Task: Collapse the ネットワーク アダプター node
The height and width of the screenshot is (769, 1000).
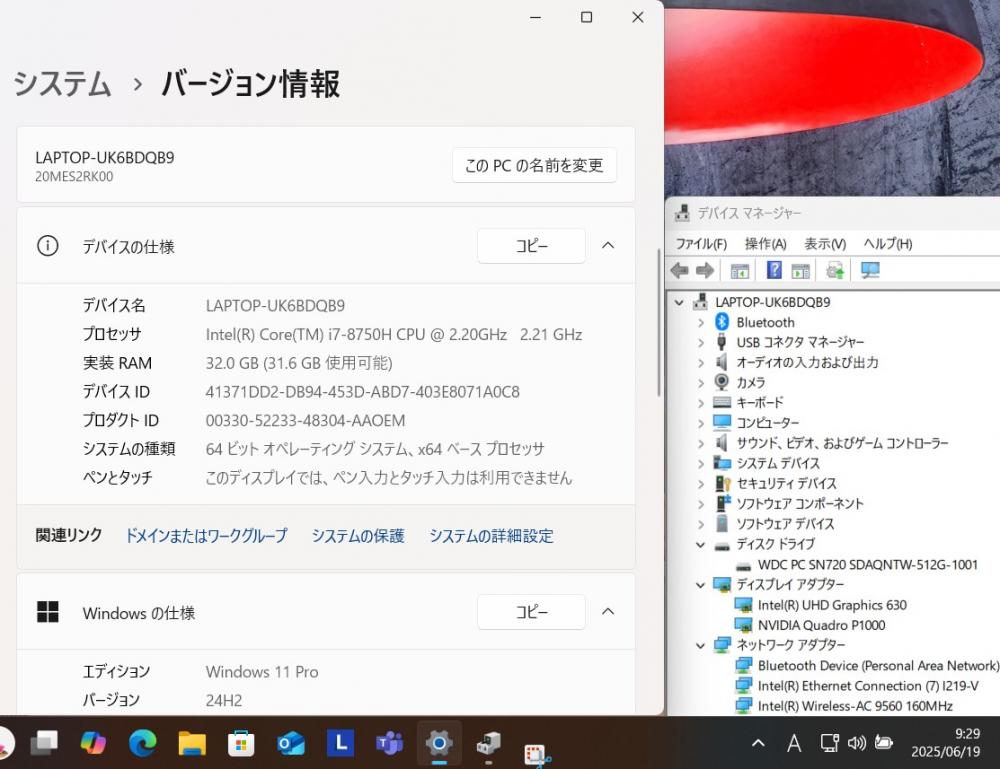Action: click(x=701, y=645)
